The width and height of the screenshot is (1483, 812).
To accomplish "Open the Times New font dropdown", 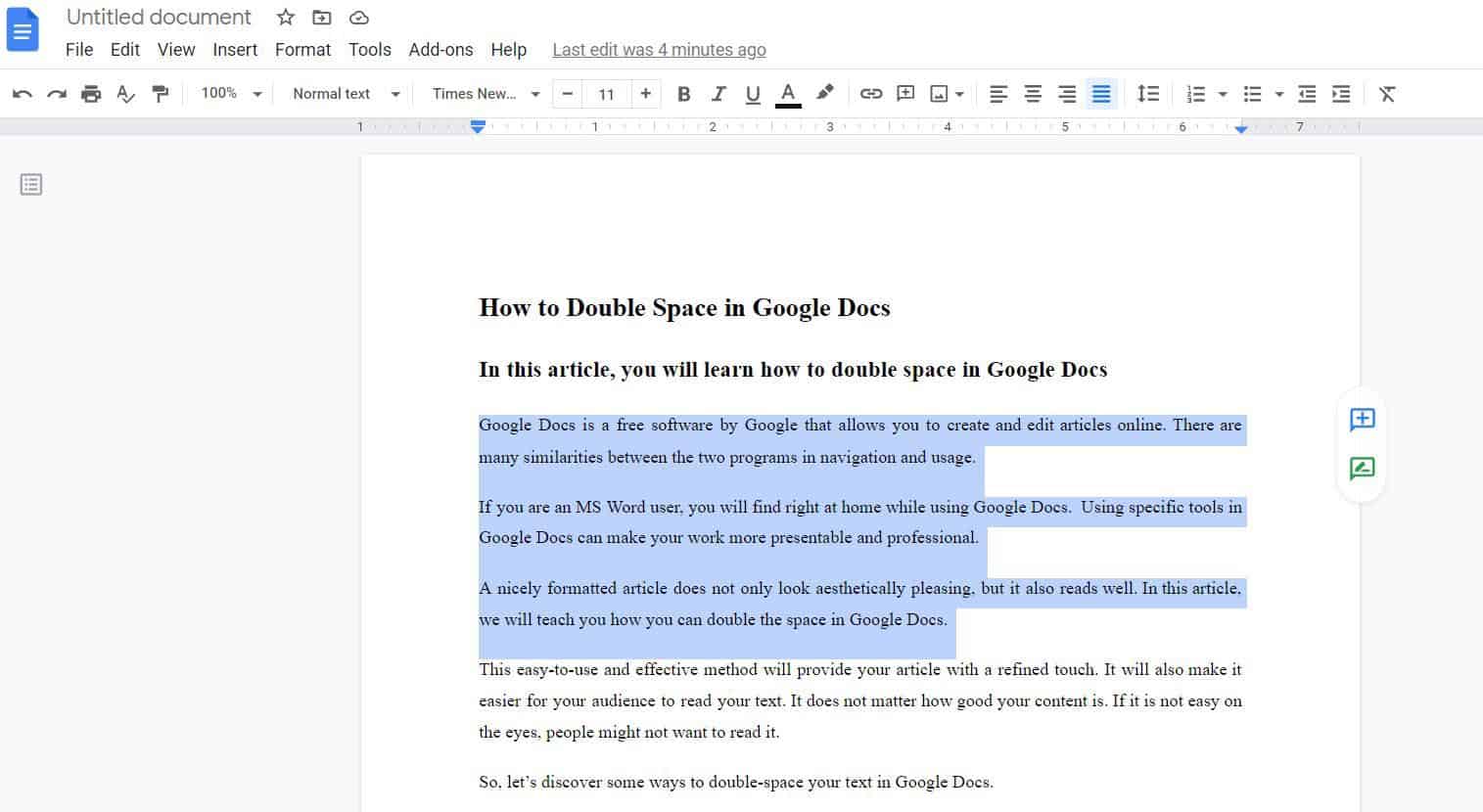I will [x=487, y=94].
